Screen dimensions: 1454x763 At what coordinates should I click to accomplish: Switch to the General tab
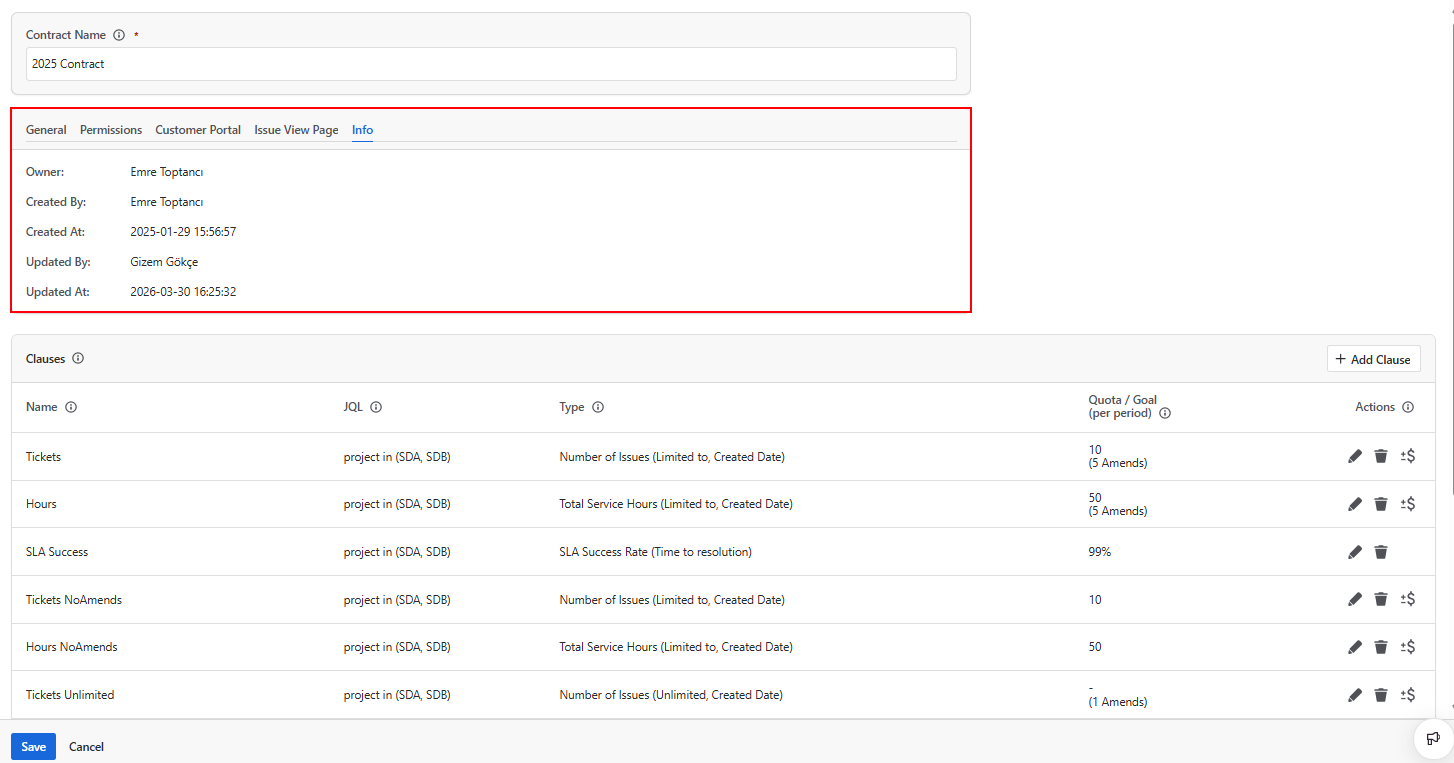[46, 130]
